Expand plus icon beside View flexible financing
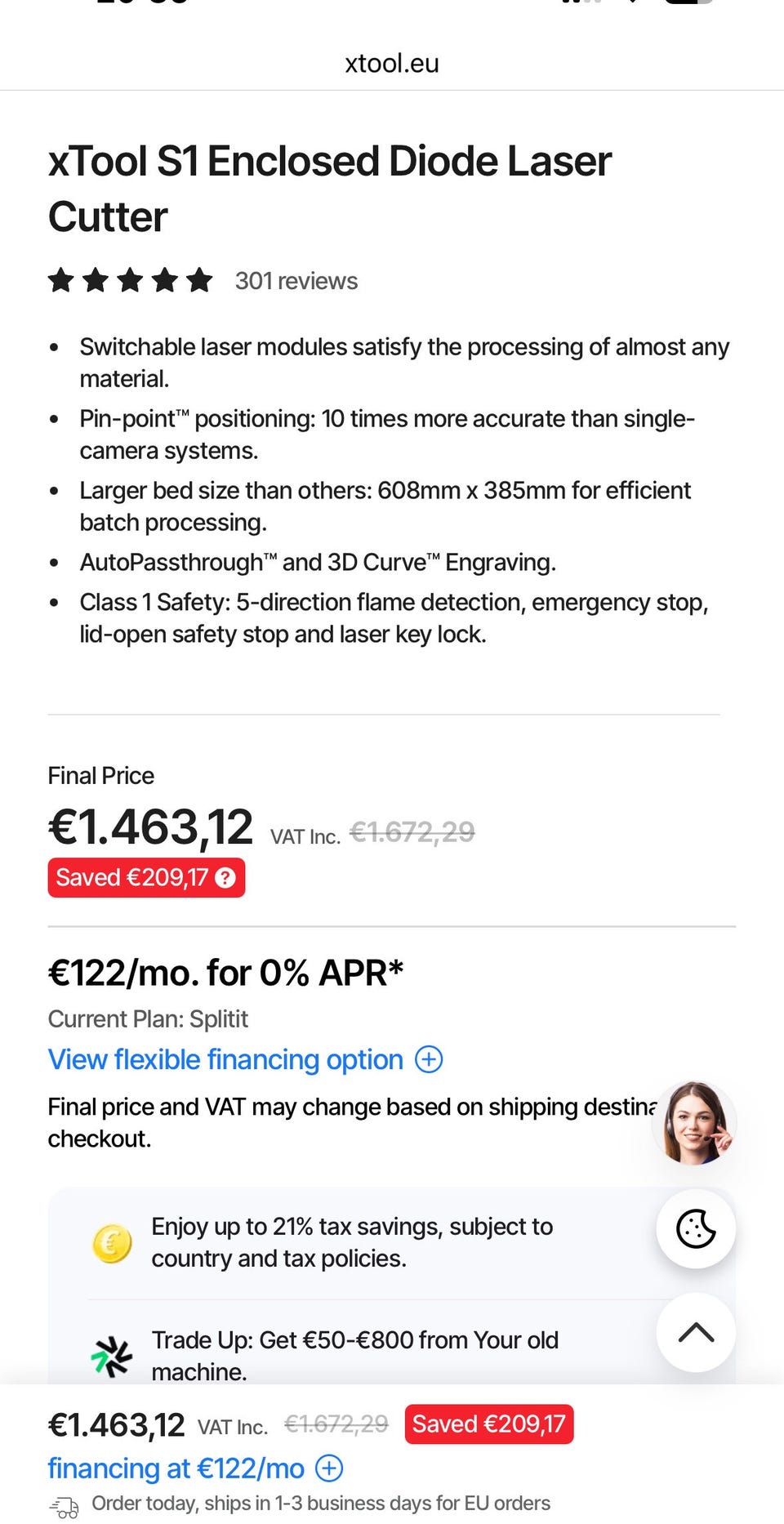Screen dimensions: 784x1524 pos(429,1059)
